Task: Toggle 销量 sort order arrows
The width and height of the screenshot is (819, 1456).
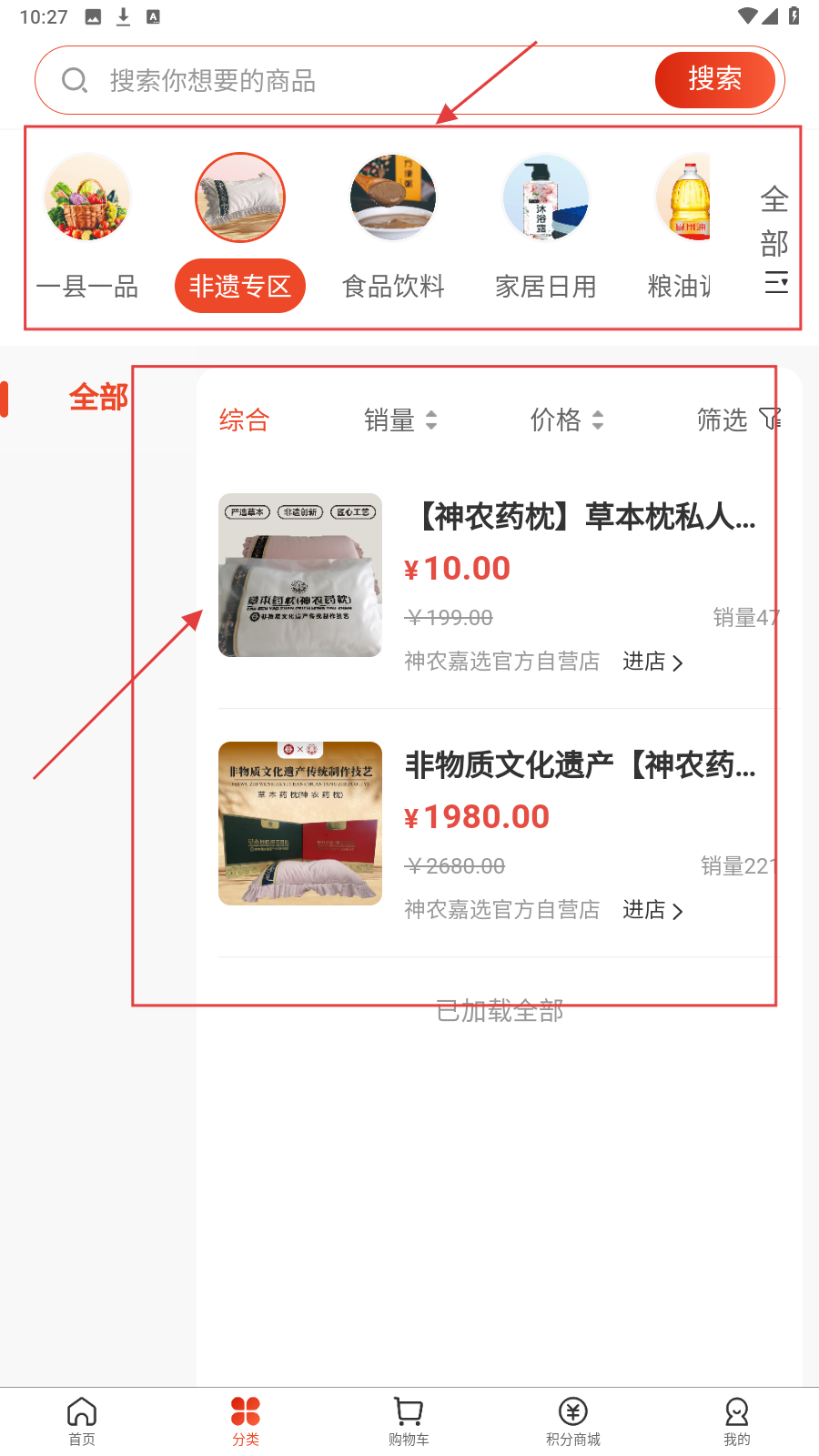Action: tap(431, 420)
